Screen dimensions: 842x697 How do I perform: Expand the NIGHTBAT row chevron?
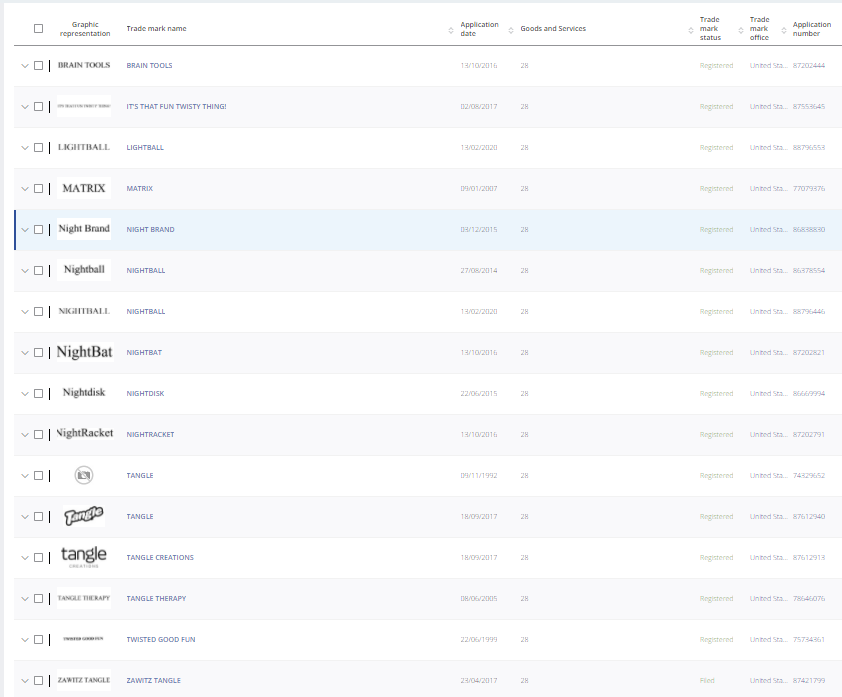(25, 353)
